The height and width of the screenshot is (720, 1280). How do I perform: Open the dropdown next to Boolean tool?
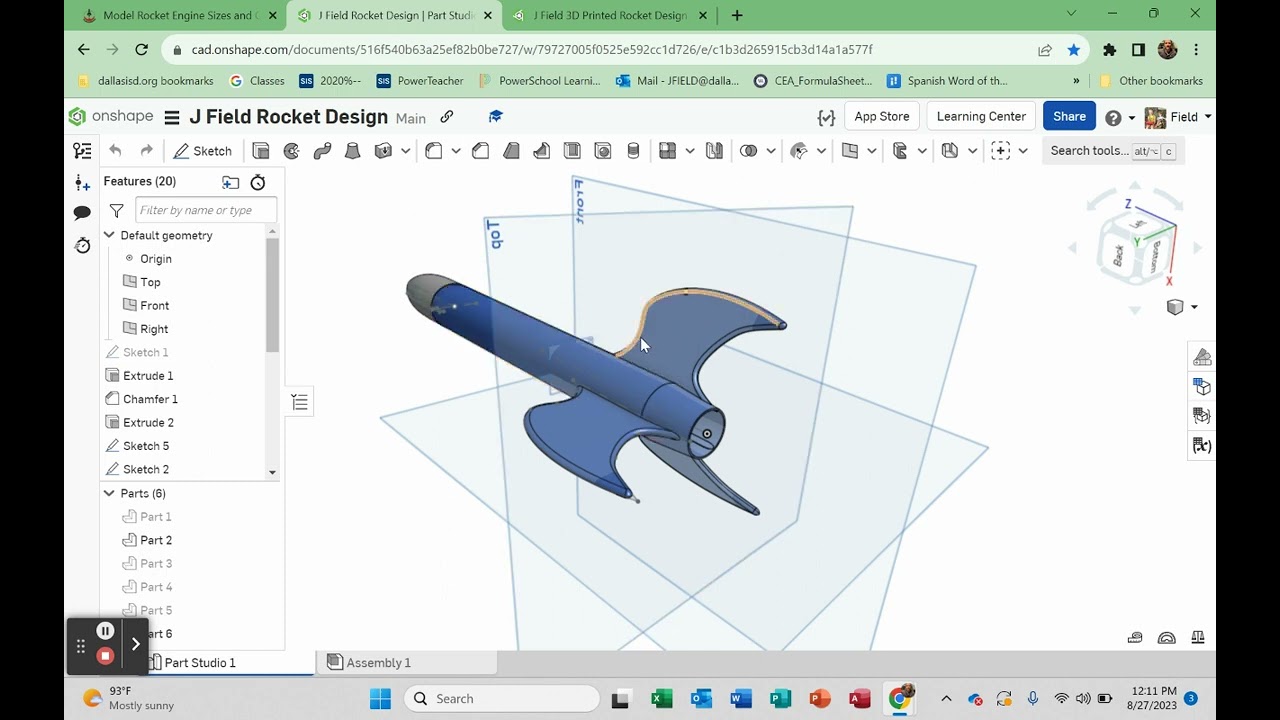770,151
